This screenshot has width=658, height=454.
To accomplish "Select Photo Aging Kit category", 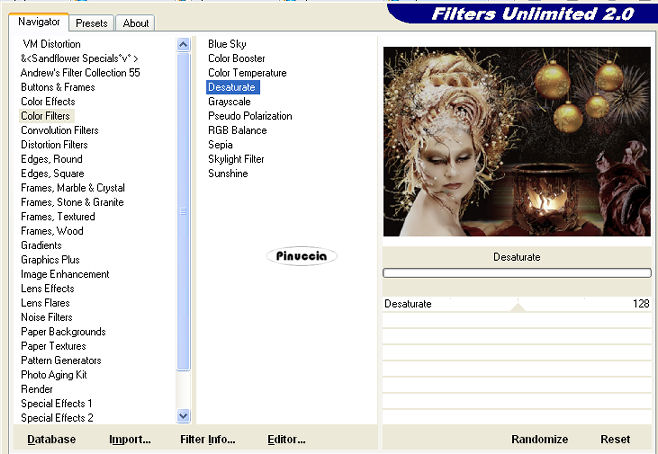I will pos(54,375).
